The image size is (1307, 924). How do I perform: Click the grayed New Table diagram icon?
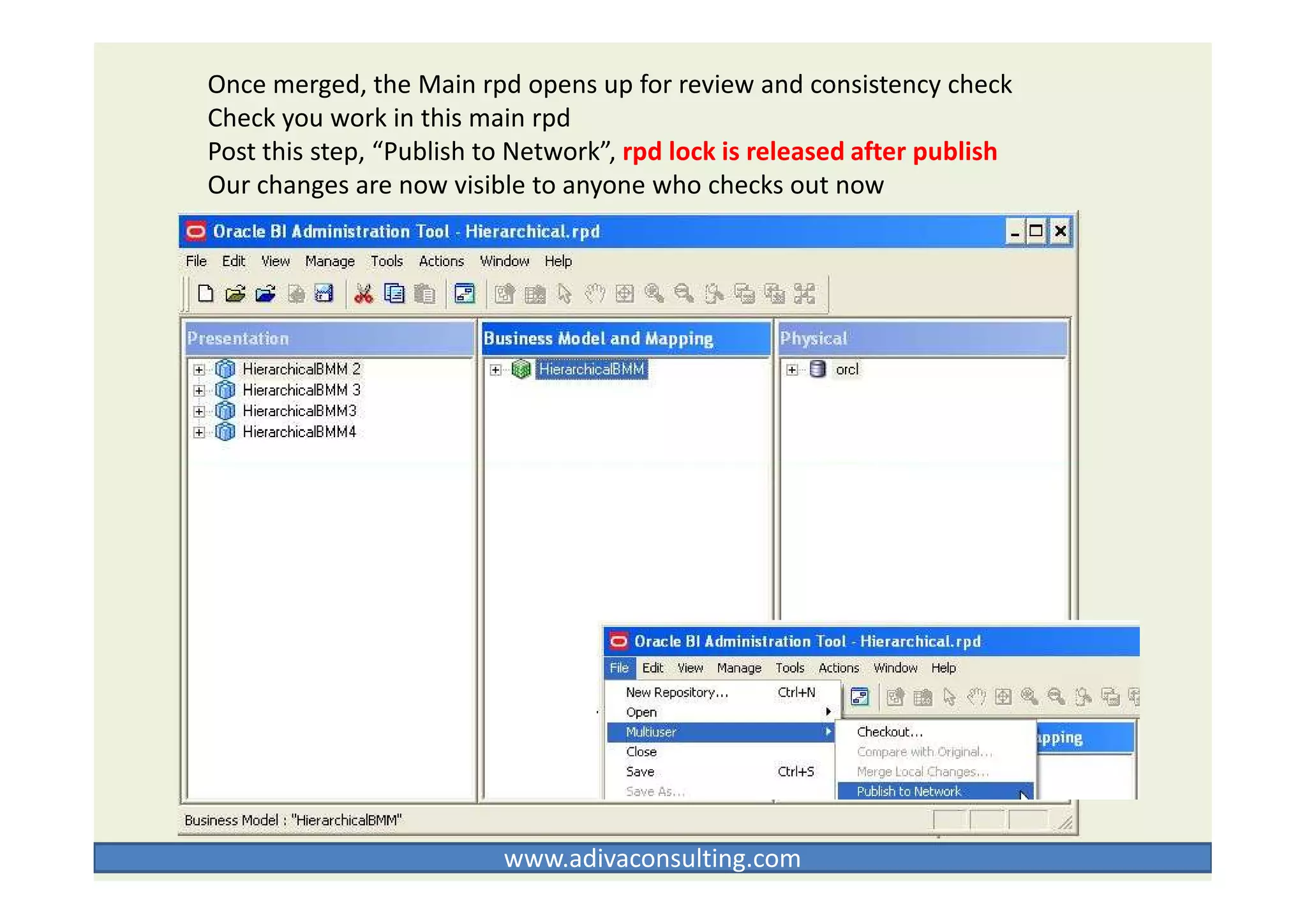pos(505,294)
